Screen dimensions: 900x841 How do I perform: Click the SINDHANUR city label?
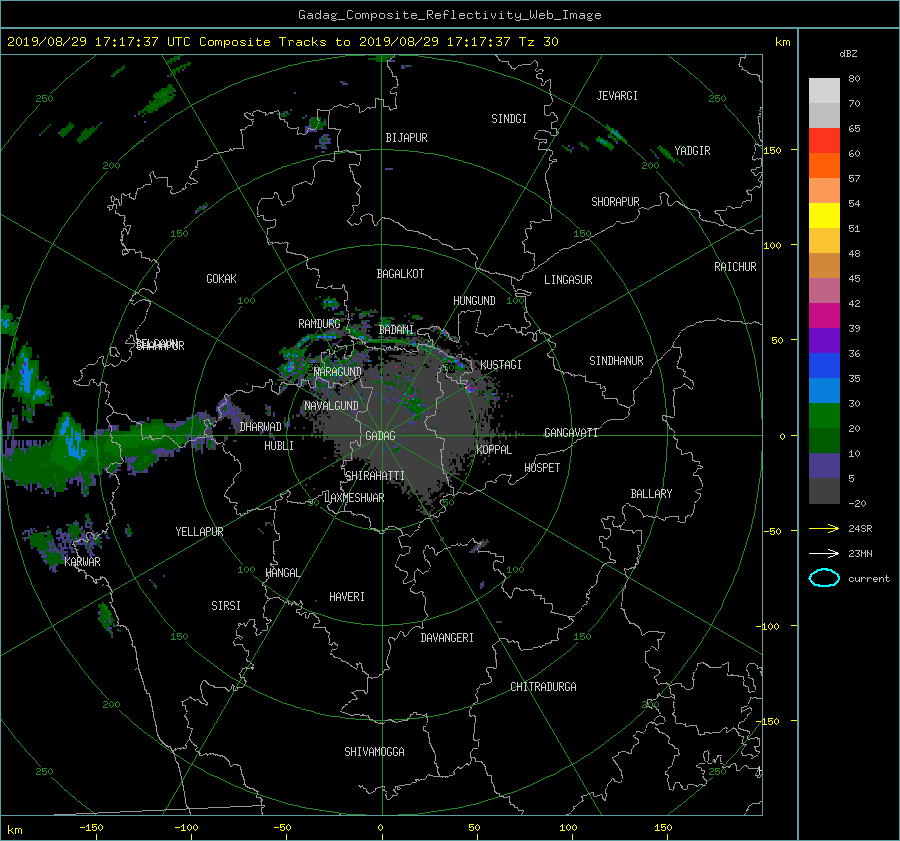tap(616, 361)
